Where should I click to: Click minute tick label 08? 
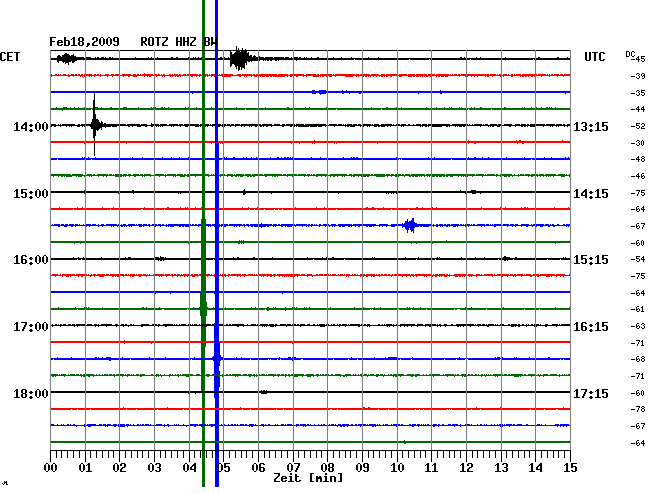(x=327, y=468)
